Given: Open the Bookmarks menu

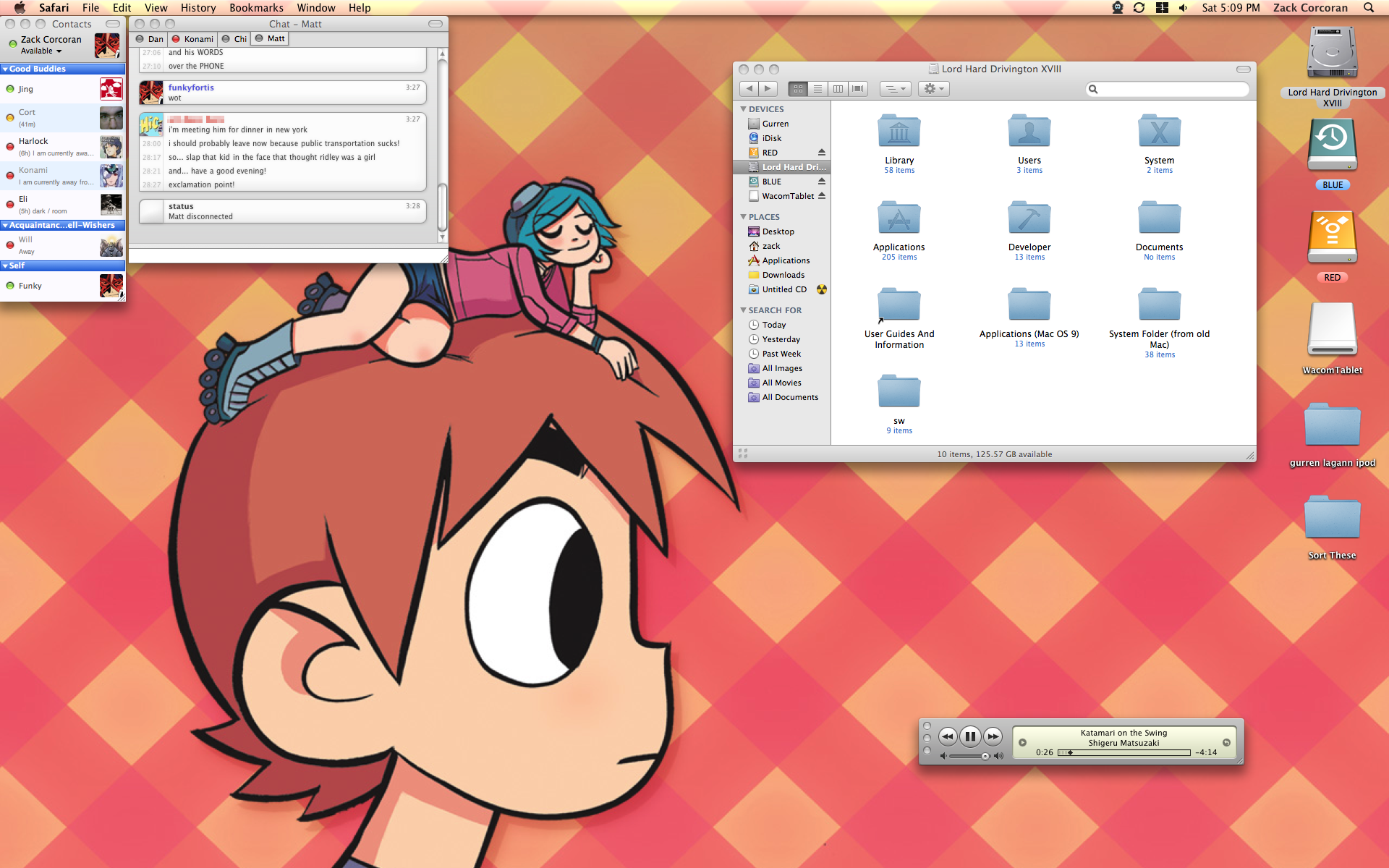Looking at the screenshot, I should point(256,8).
